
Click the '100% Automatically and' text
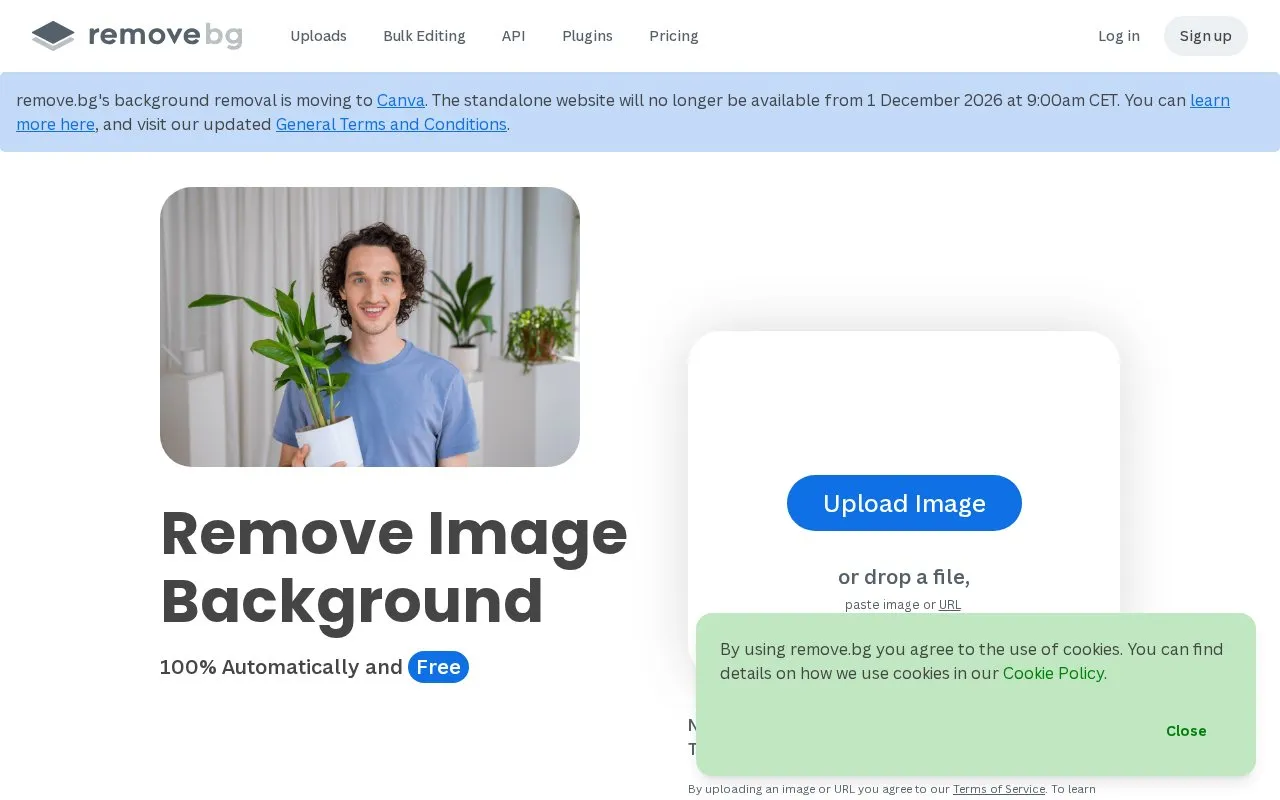281,667
